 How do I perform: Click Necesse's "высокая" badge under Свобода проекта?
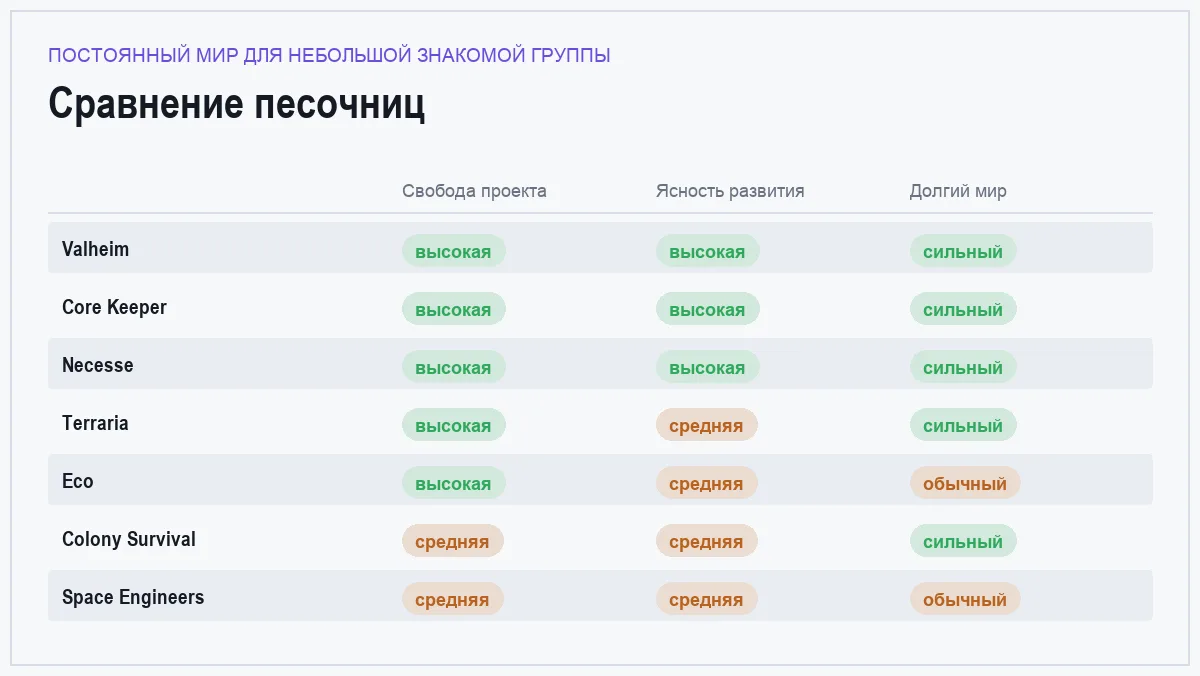453,367
